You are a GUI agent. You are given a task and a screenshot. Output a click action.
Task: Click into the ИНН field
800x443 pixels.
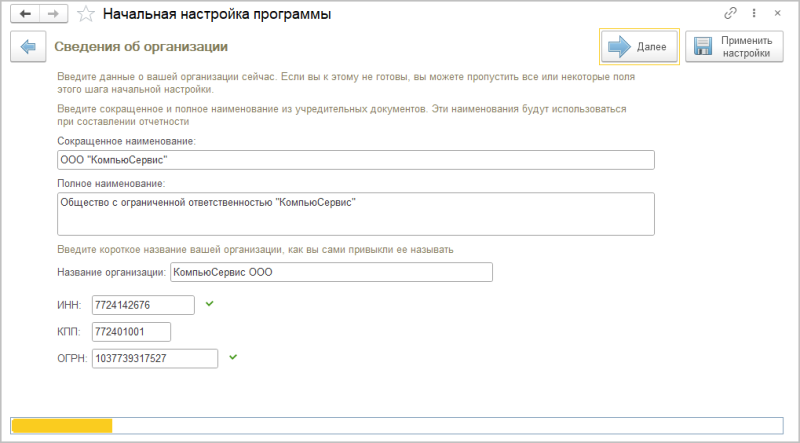(142, 305)
